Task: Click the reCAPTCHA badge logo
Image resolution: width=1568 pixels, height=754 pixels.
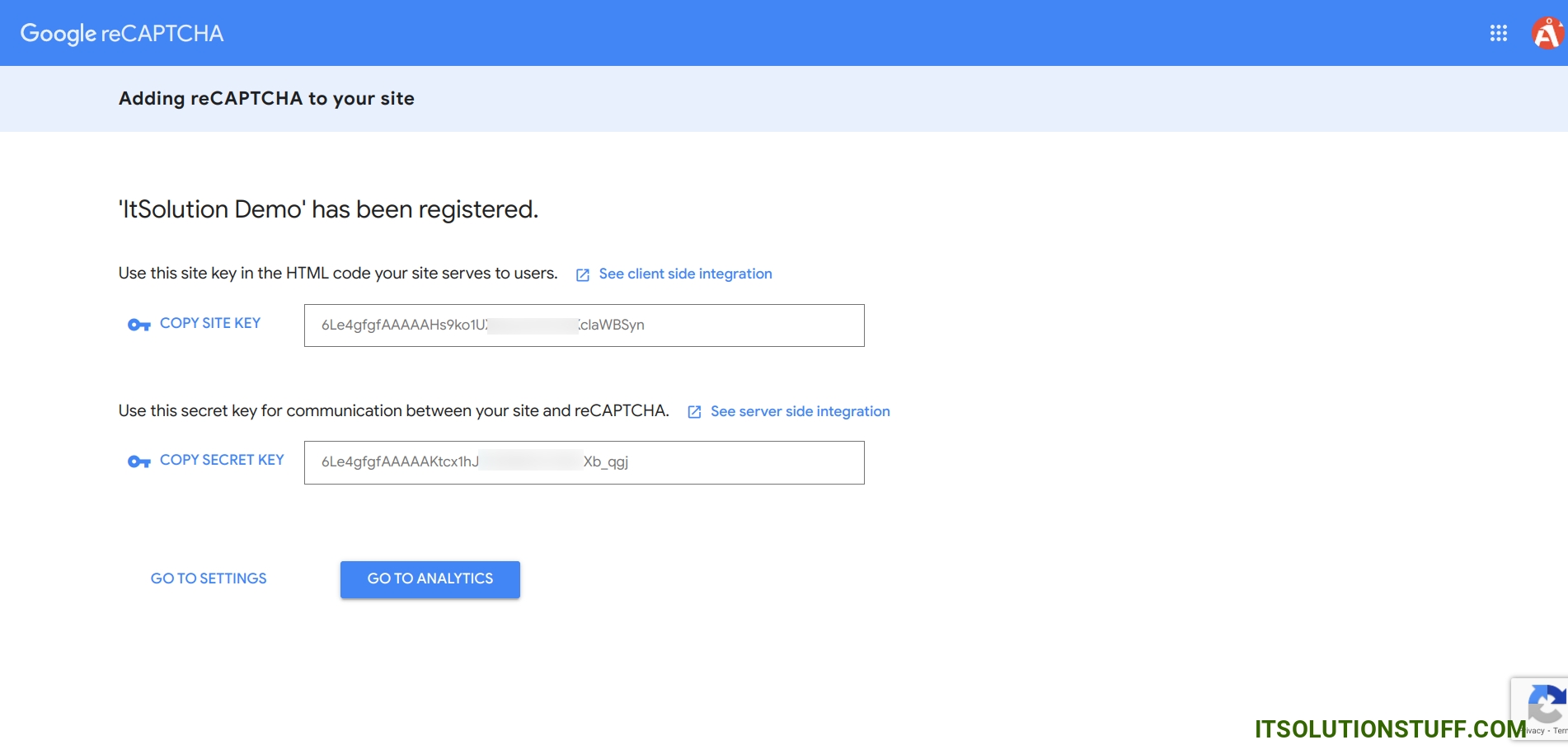Action: pos(1547,705)
